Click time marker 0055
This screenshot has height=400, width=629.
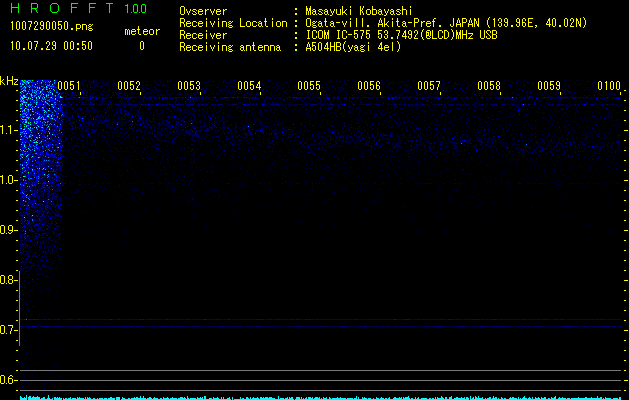pyautogui.click(x=309, y=86)
